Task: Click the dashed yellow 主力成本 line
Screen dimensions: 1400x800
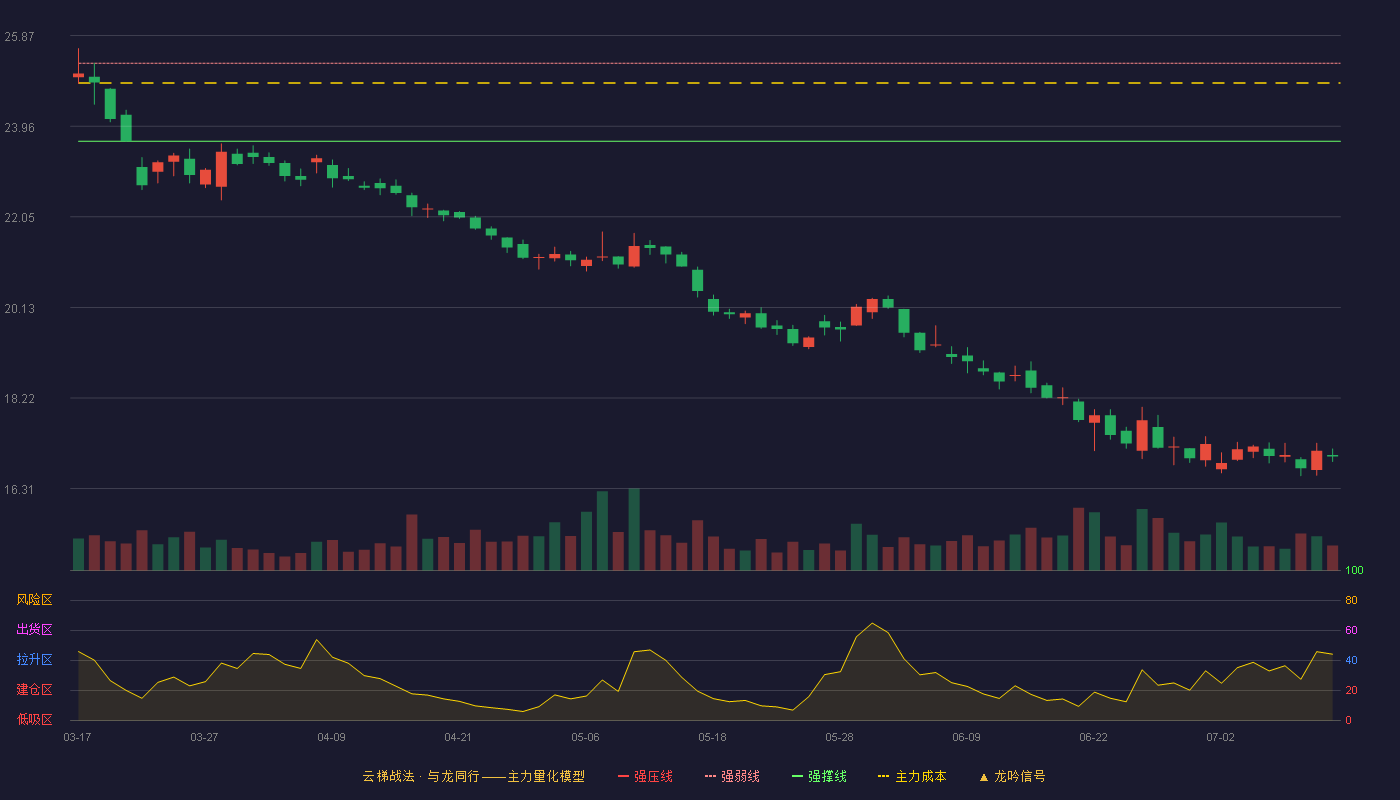Action: point(709,83)
